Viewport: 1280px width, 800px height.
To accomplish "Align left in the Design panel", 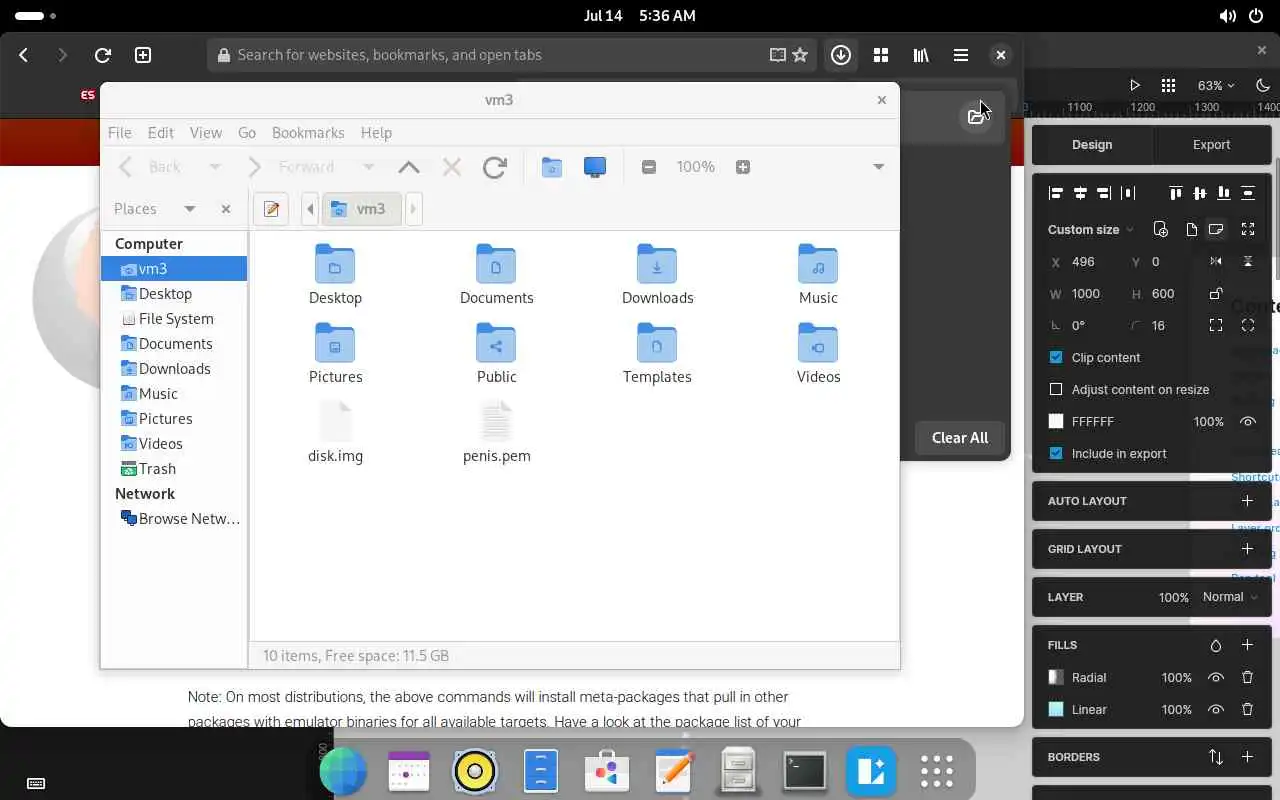I will click(1056, 193).
